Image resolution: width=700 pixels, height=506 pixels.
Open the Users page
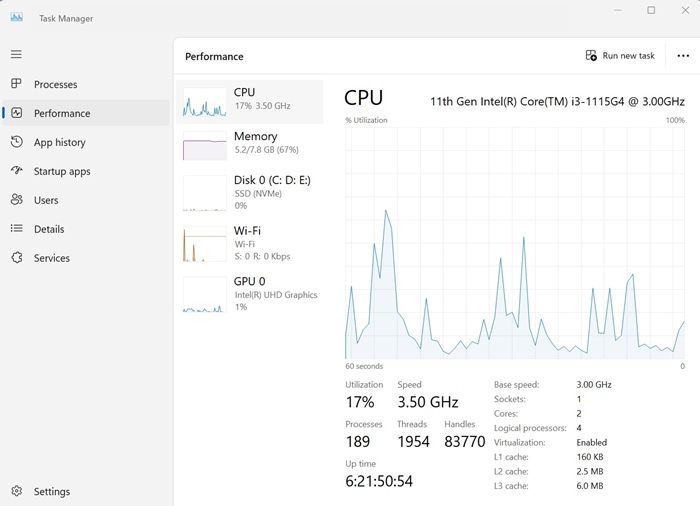pyautogui.click(x=86, y=200)
